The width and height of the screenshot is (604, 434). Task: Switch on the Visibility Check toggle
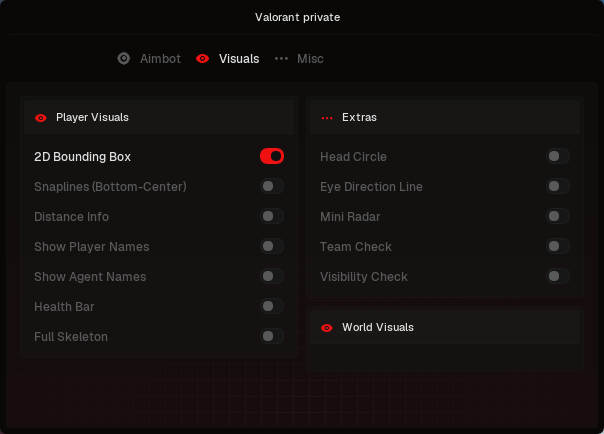click(558, 276)
